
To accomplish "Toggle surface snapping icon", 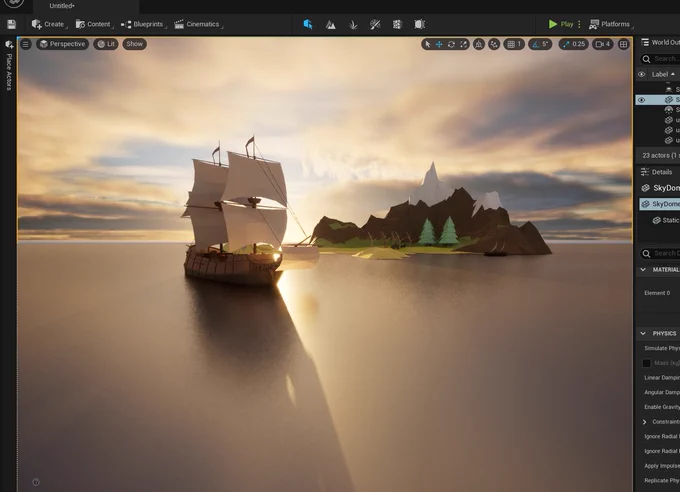I will click(x=494, y=44).
